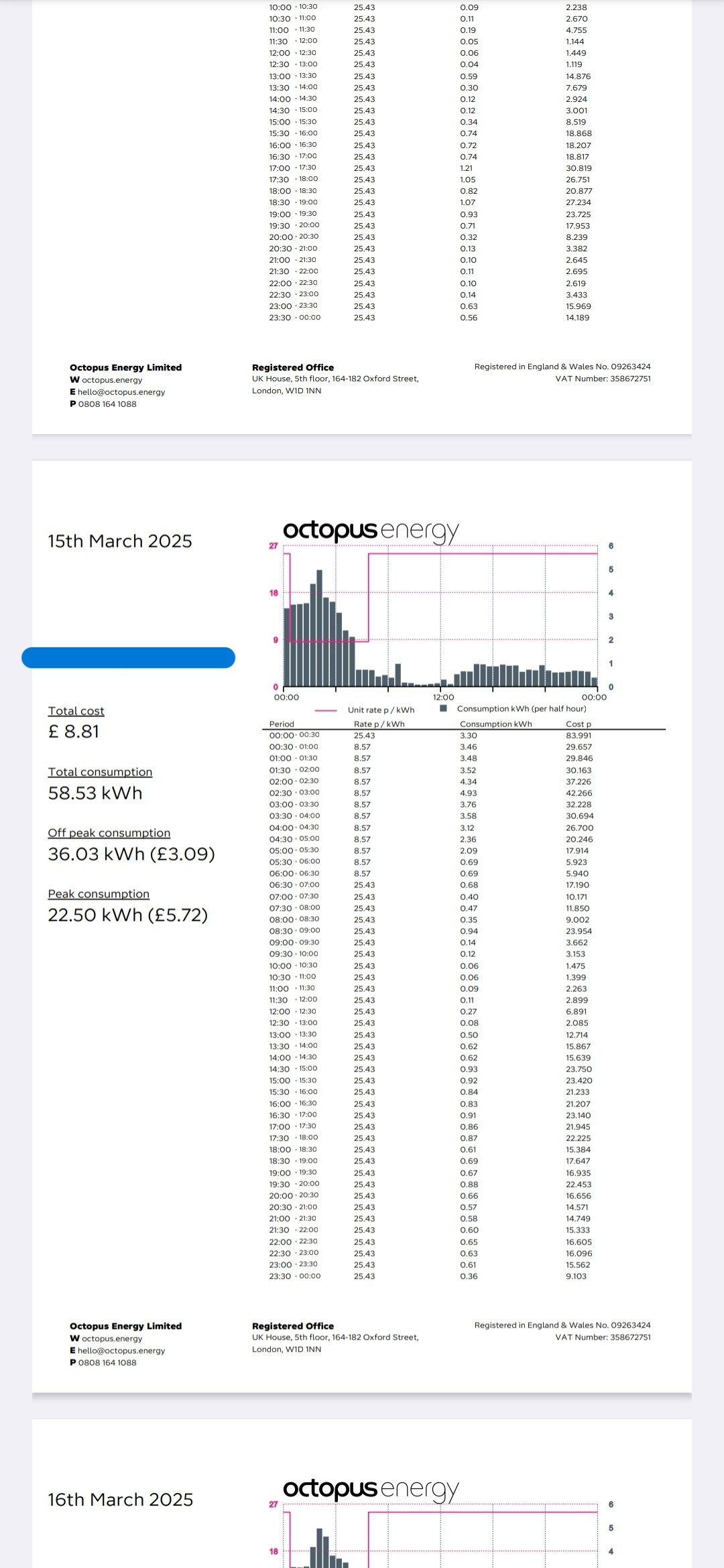Select the underlined Peak consumption heading
This screenshot has width=724, height=1568.
99,894
